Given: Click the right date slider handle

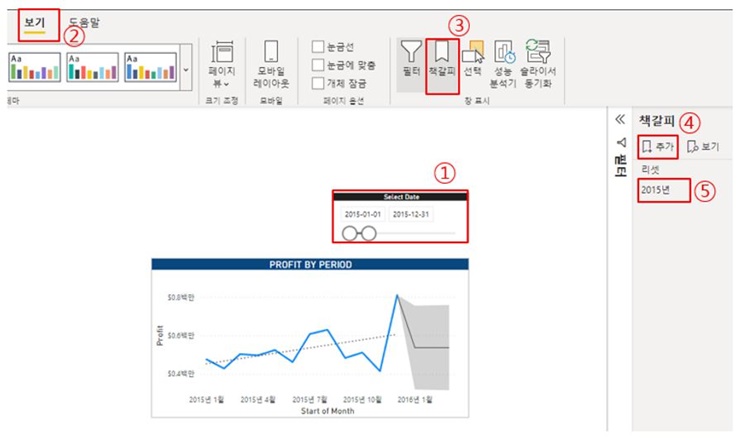Looking at the screenshot, I should pyautogui.click(x=369, y=234).
